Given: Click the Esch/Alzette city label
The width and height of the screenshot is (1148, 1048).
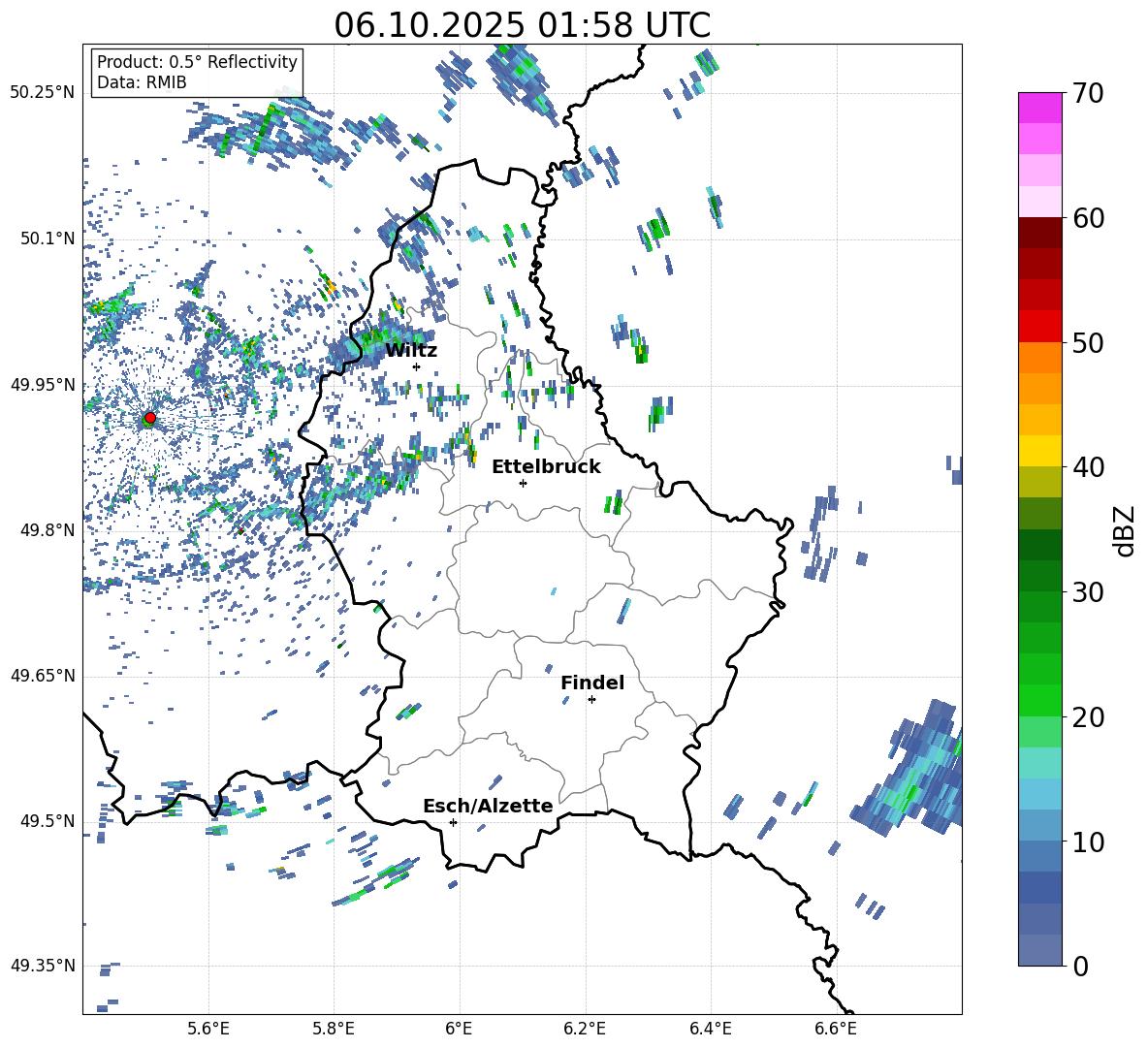Looking at the screenshot, I should pos(488,807).
